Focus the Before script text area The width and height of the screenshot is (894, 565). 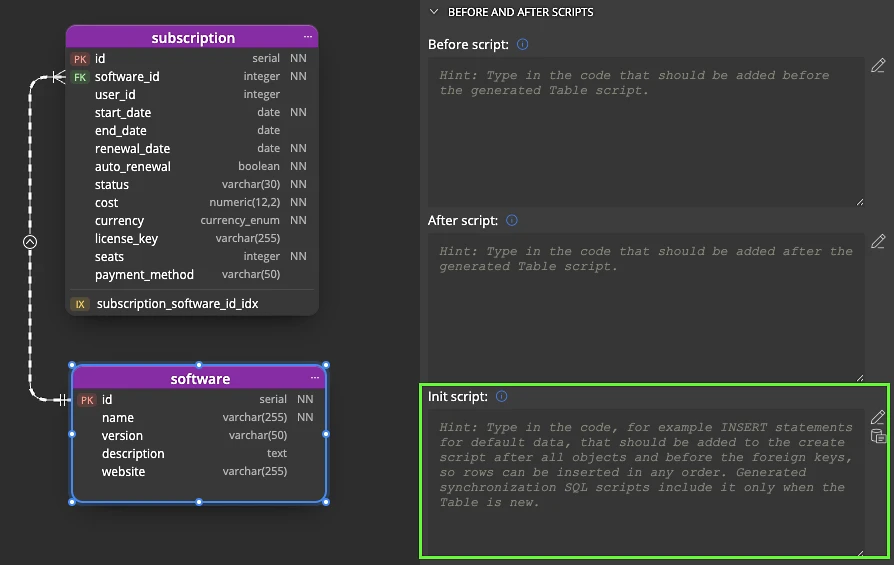(x=646, y=132)
